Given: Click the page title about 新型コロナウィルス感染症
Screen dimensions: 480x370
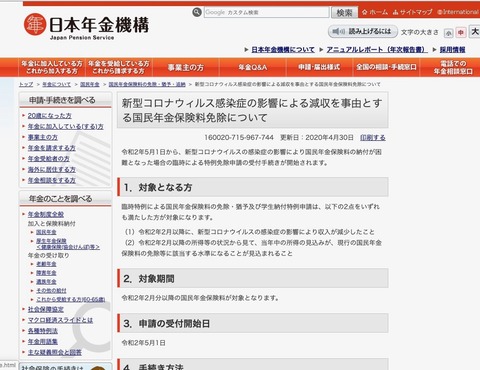Looking at the screenshot, I should coord(252,110).
